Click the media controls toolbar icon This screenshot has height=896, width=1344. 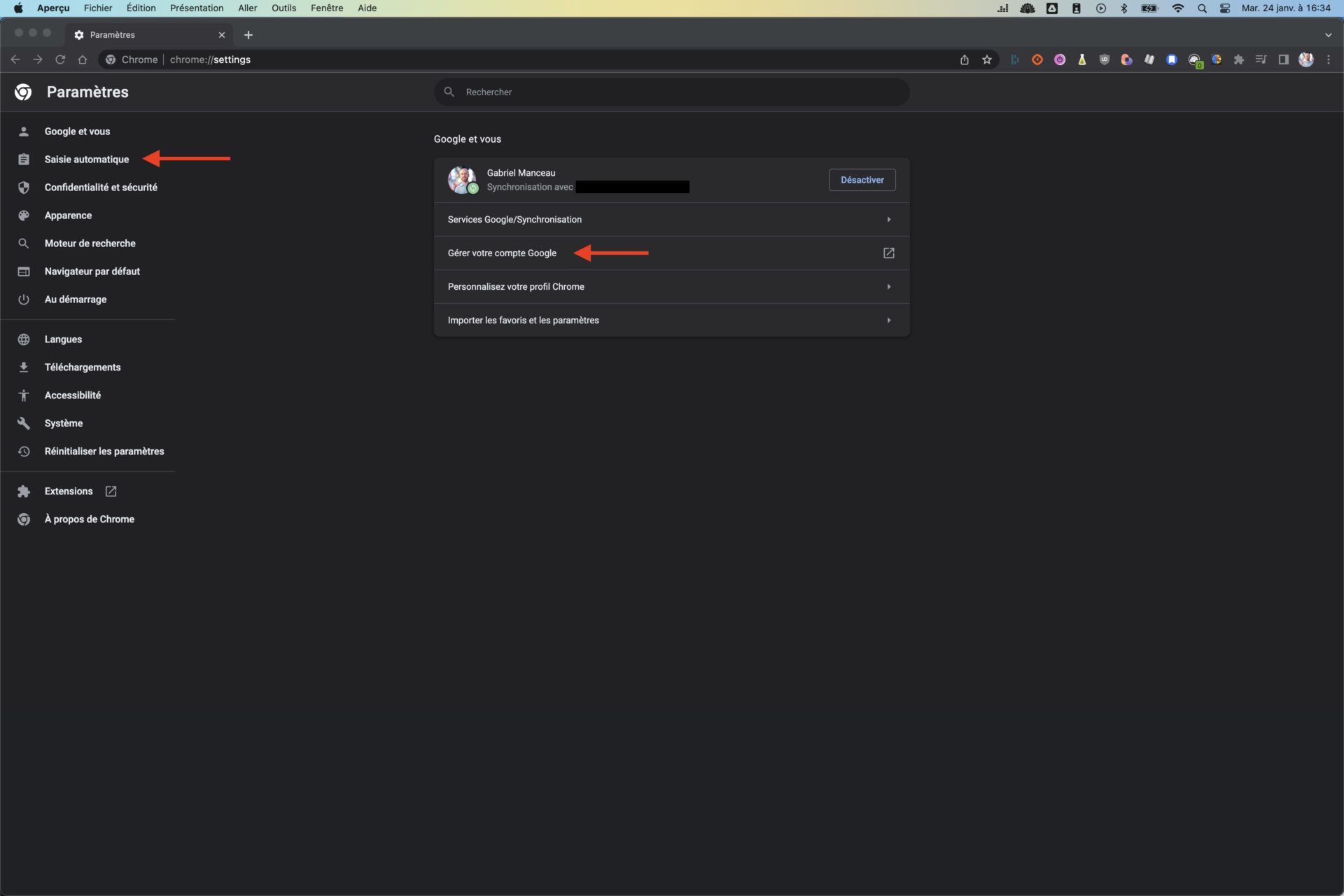[x=1261, y=59]
